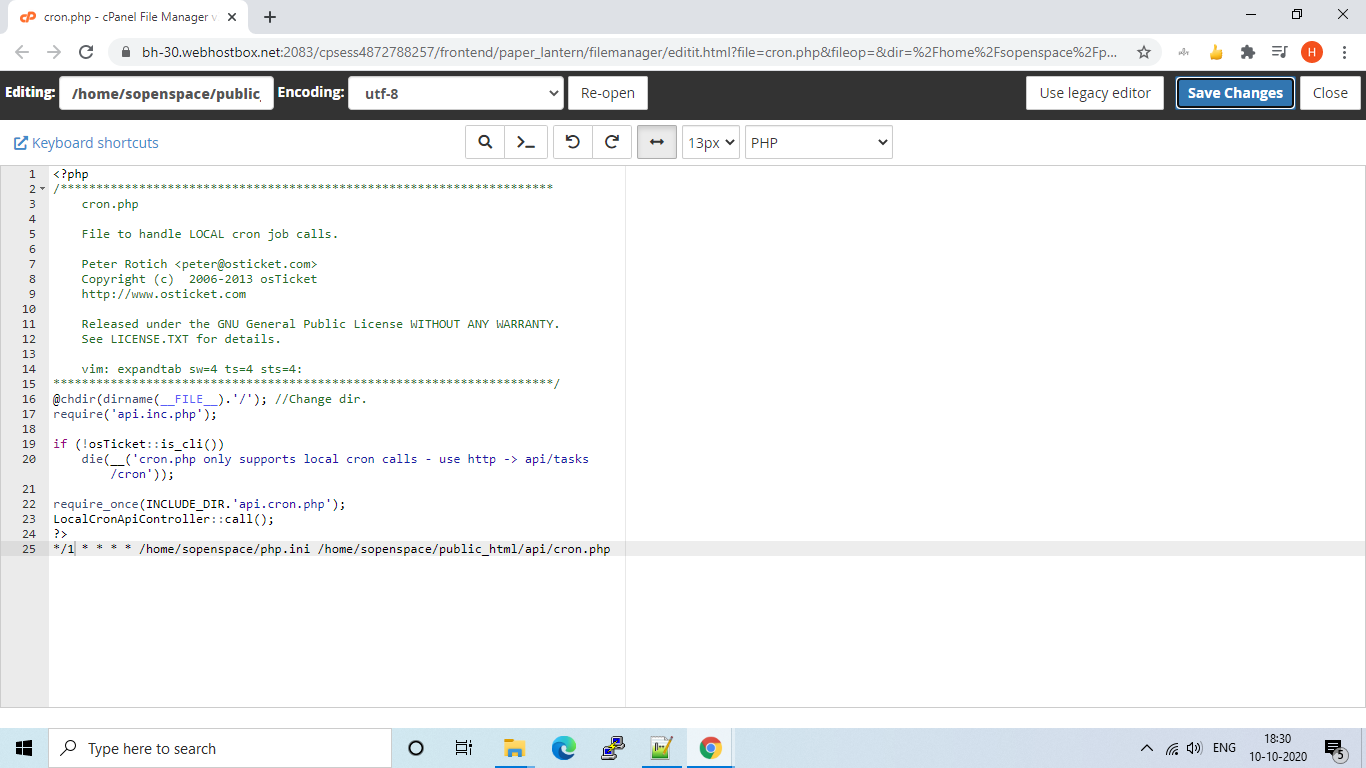Click the lock icon in the address bar

[126, 52]
